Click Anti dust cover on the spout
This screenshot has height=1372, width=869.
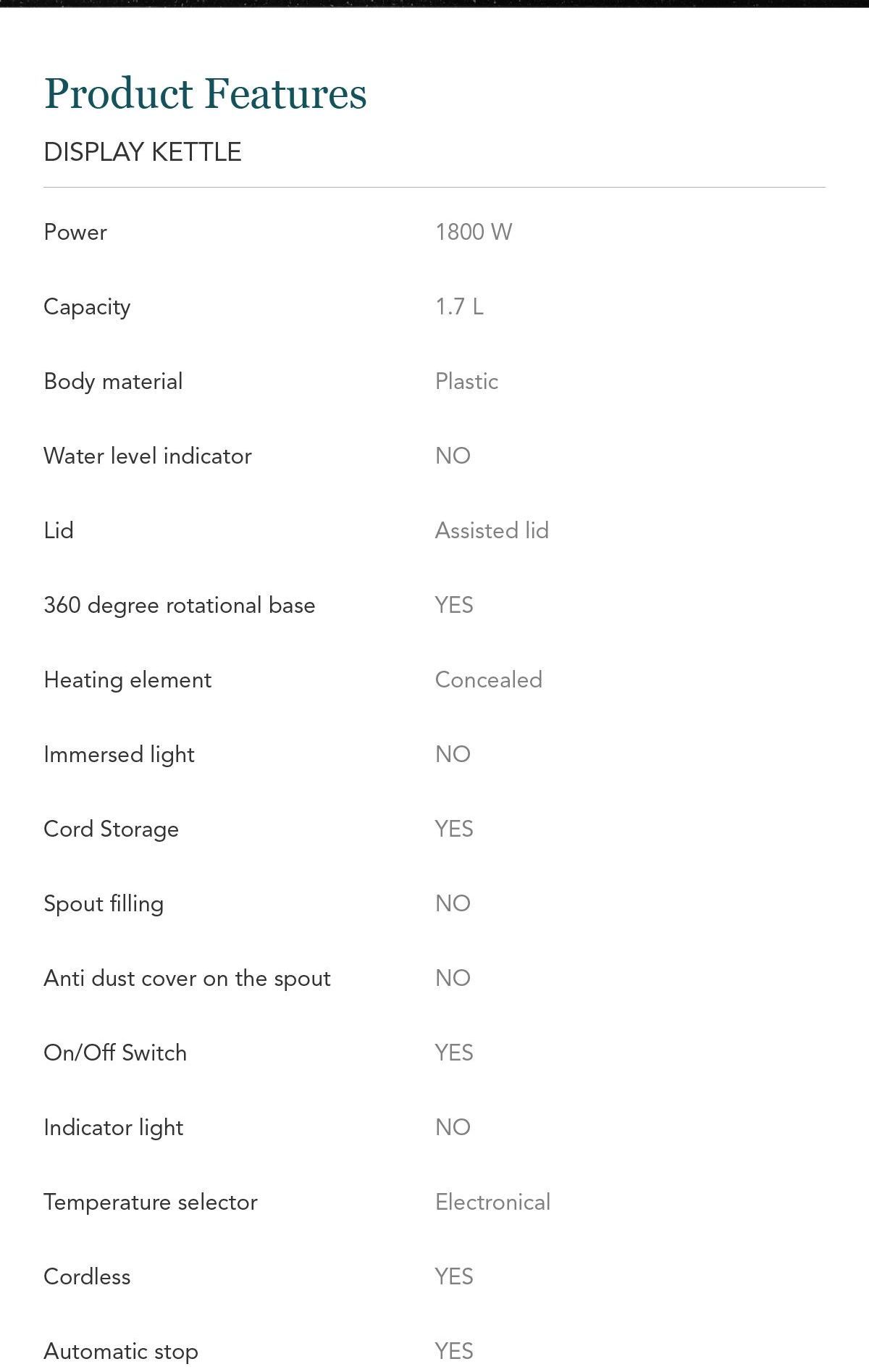pos(188,979)
